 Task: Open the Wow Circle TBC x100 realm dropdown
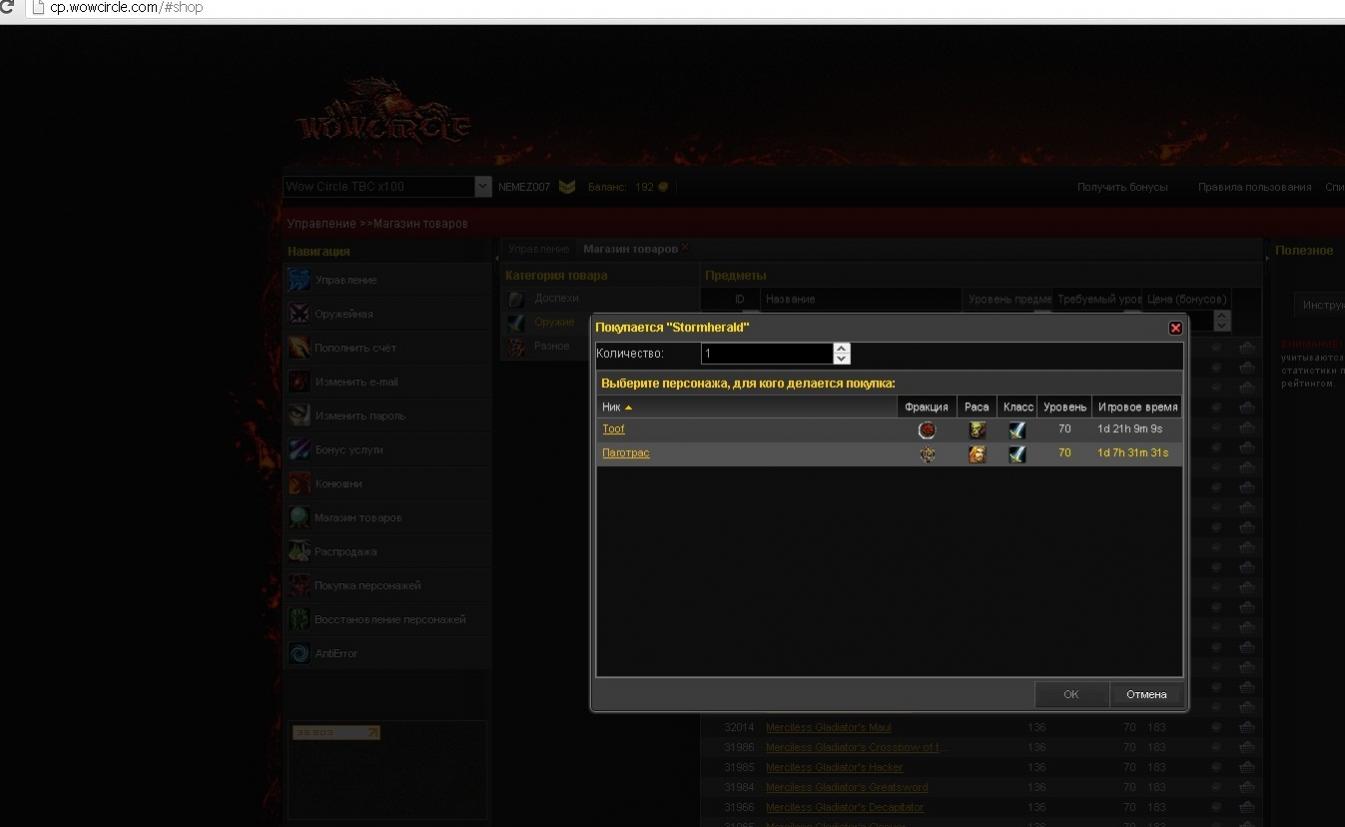(x=483, y=187)
